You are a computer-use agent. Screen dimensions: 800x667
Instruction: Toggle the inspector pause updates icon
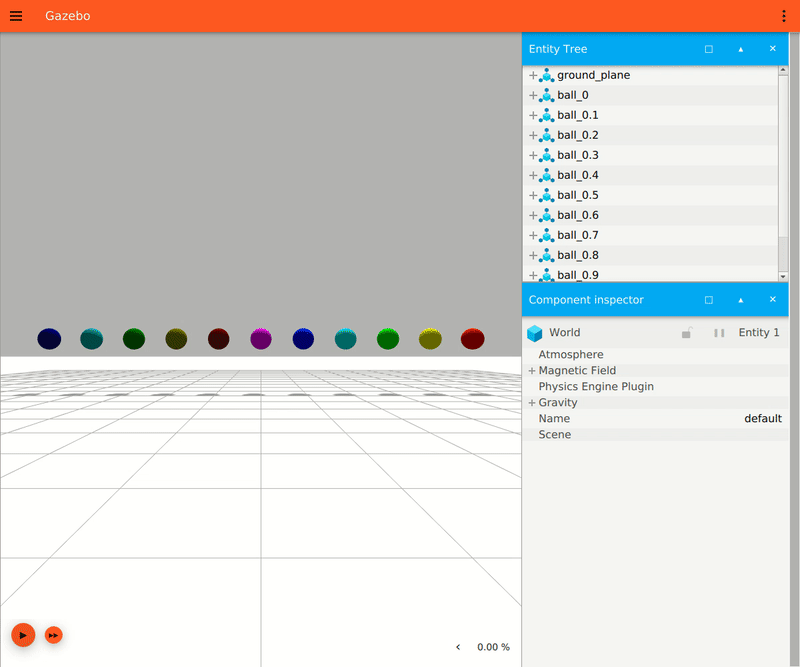[718, 333]
